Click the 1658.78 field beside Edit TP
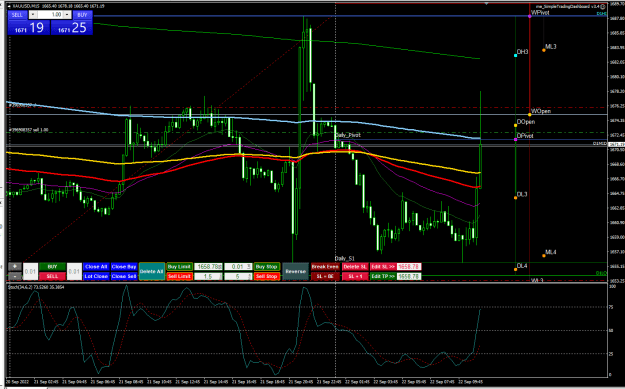The image size is (625, 389). click(x=409, y=276)
